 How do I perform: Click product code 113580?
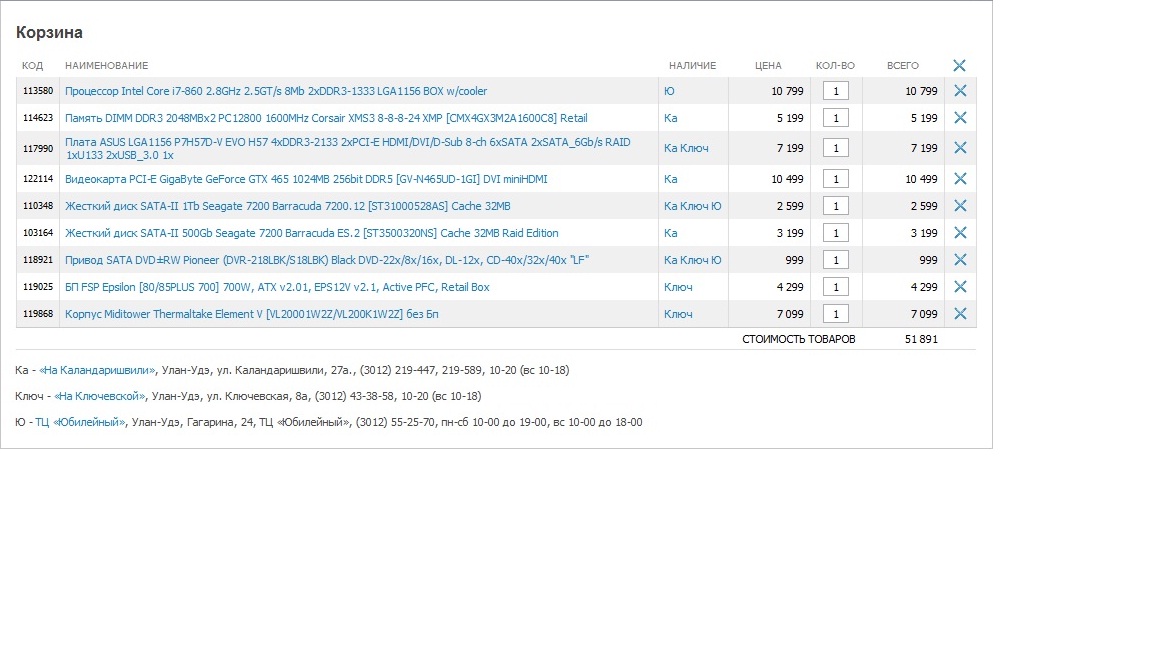[38, 91]
